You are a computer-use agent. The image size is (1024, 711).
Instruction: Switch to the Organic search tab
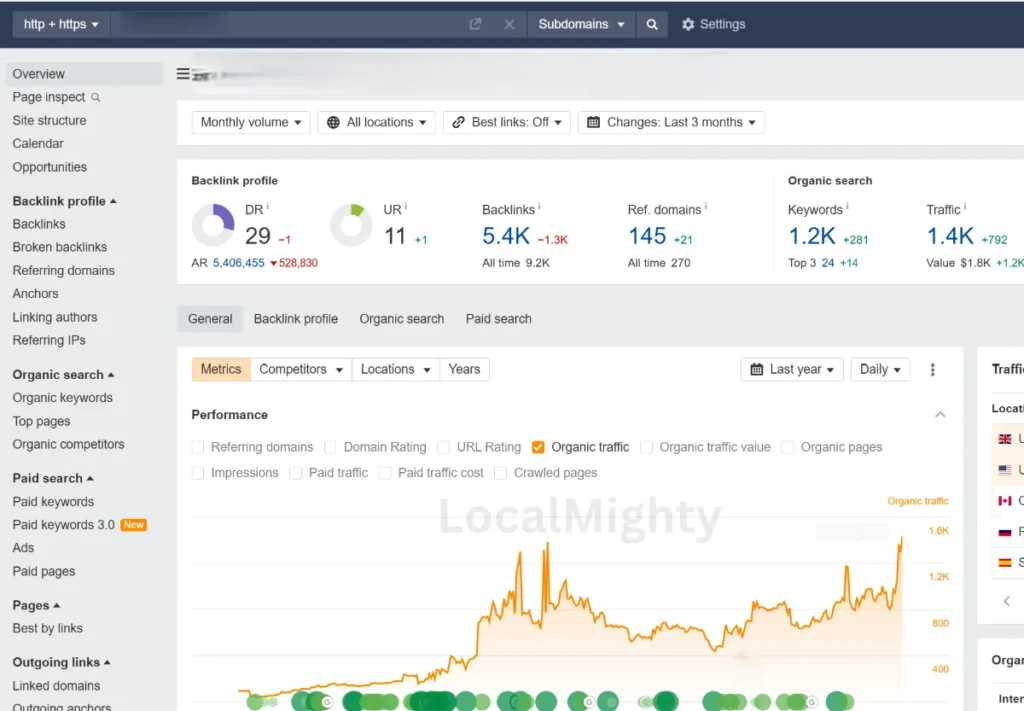(x=402, y=319)
